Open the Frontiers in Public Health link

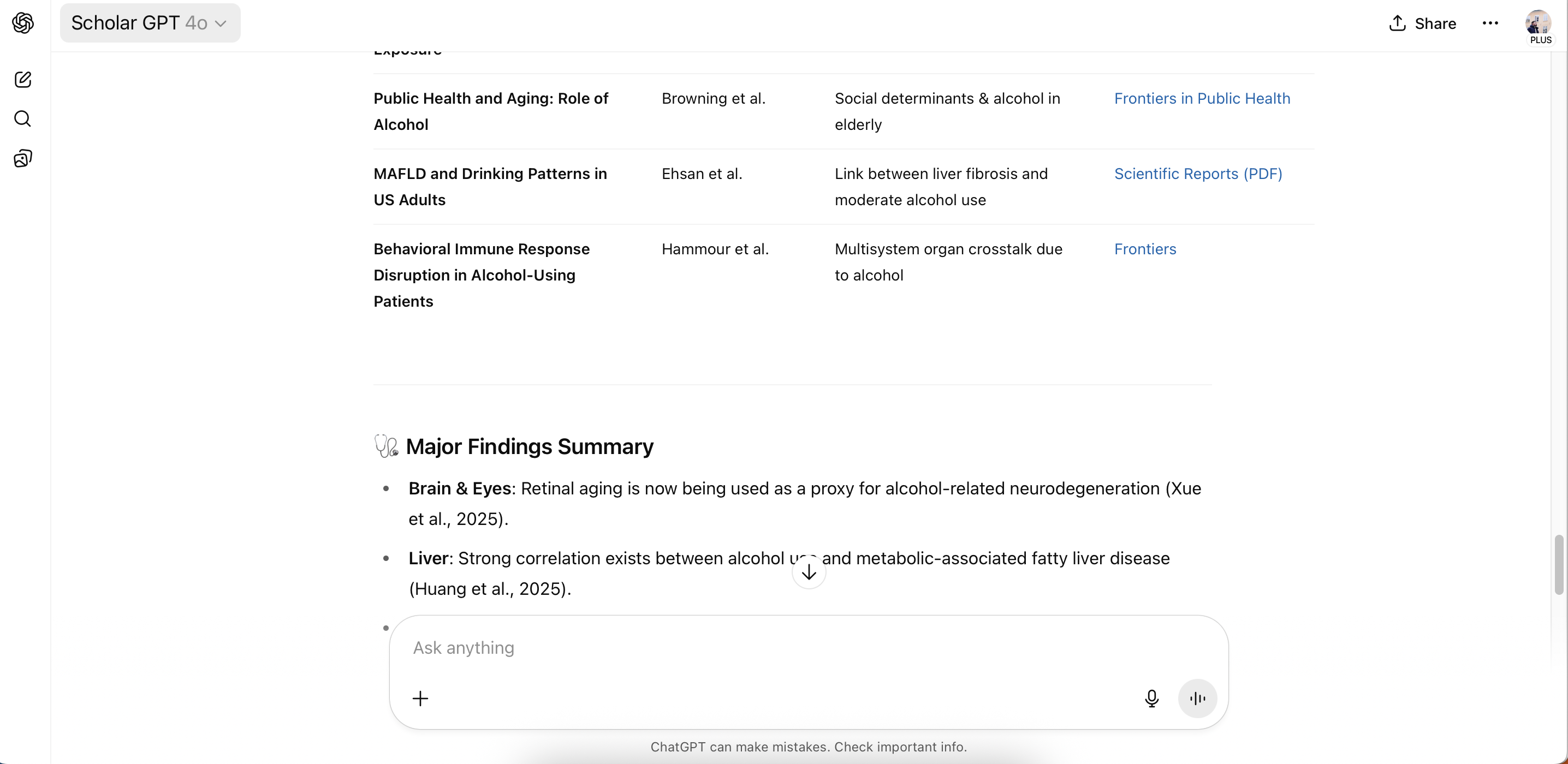1202,98
